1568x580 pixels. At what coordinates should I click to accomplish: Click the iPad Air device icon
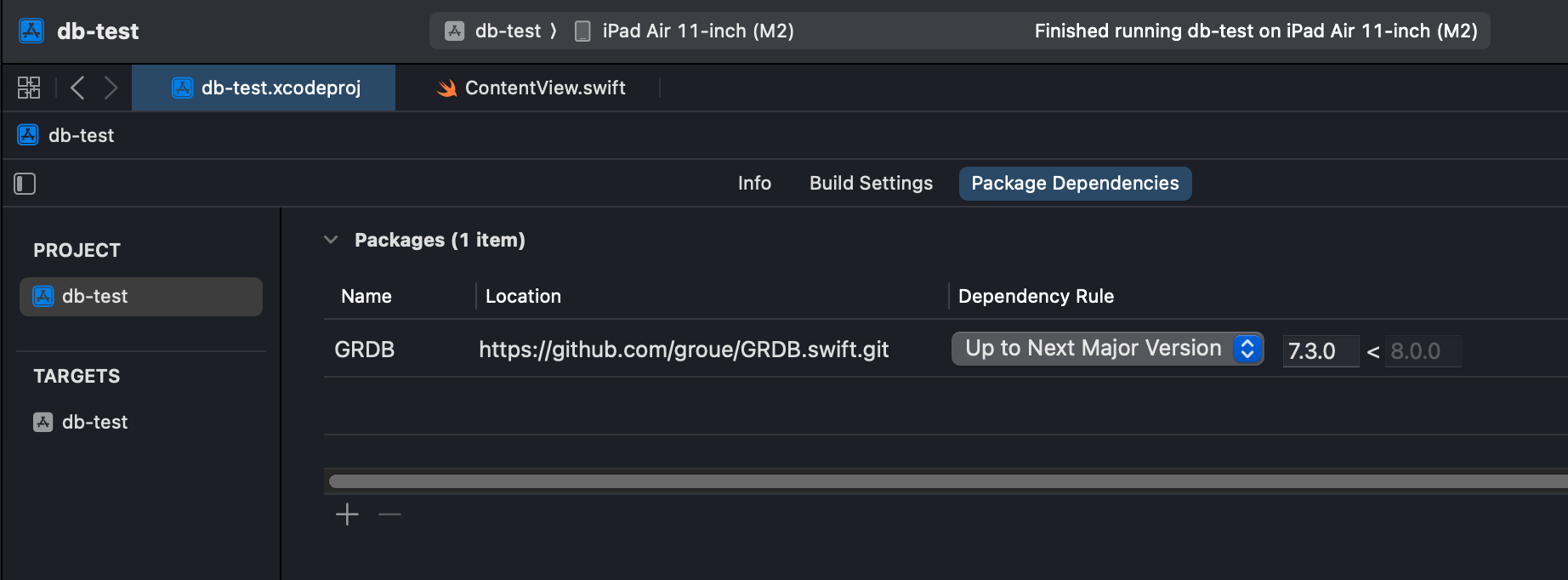coord(582,31)
